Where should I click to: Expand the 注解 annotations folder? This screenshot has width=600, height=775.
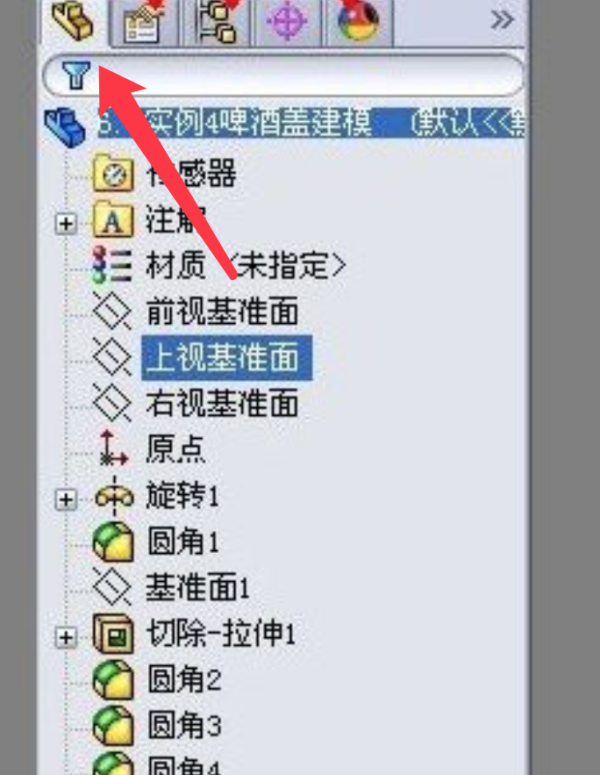(x=65, y=224)
